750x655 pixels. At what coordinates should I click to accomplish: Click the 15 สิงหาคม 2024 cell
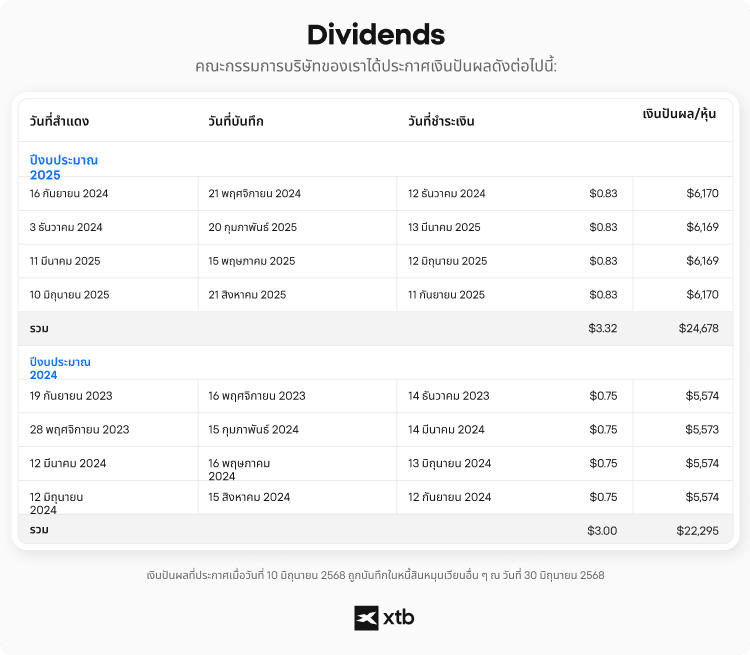point(249,497)
